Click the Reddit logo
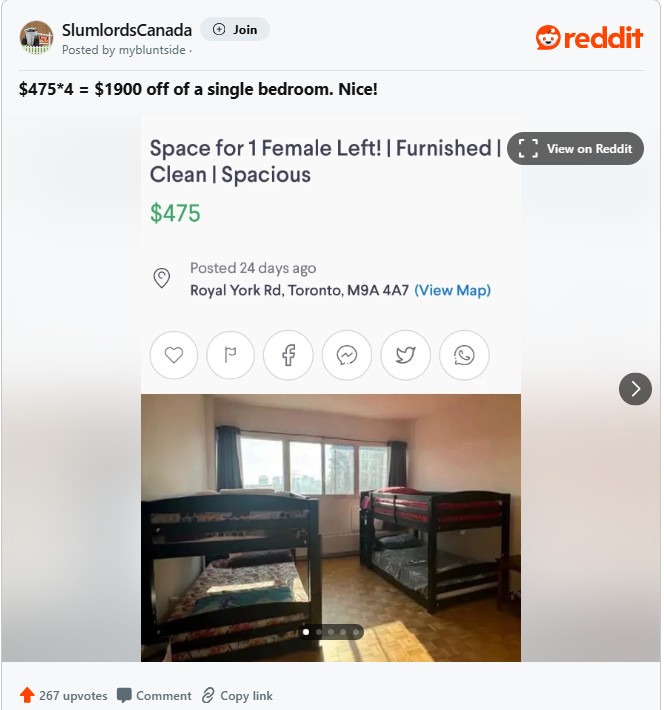This screenshot has height=710, width=664. pyautogui.click(x=589, y=38)
